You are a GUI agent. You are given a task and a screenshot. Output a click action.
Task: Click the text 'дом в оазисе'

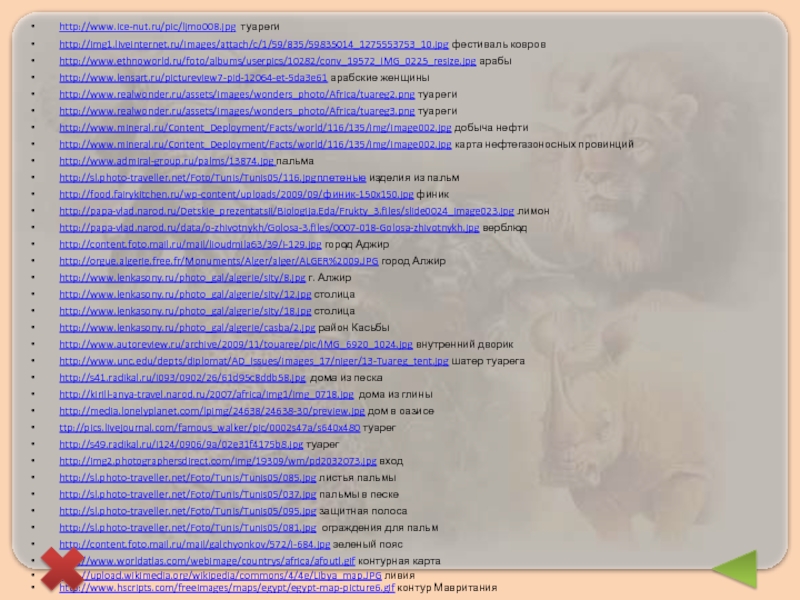tap(401, 411)
